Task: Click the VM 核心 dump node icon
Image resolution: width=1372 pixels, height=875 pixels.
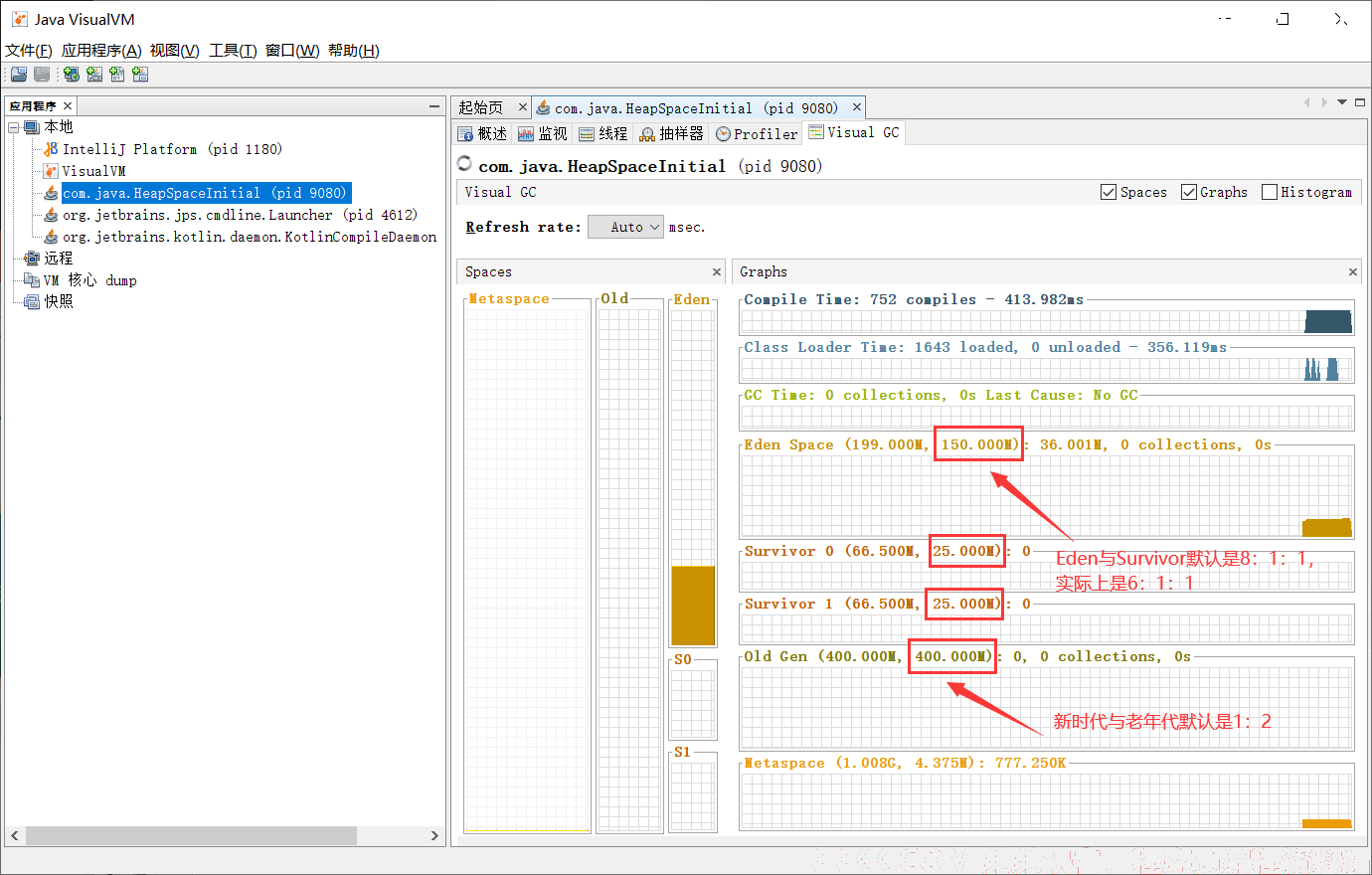Action: (32, 280)
